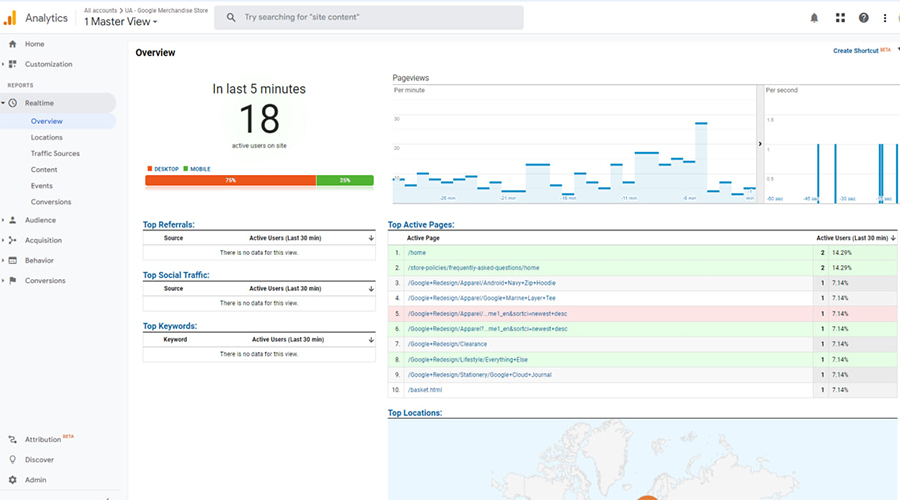The image size is (900, 500).
Task: Open the Google+Redesign/Clearance page link
Action: coord(447,344)
